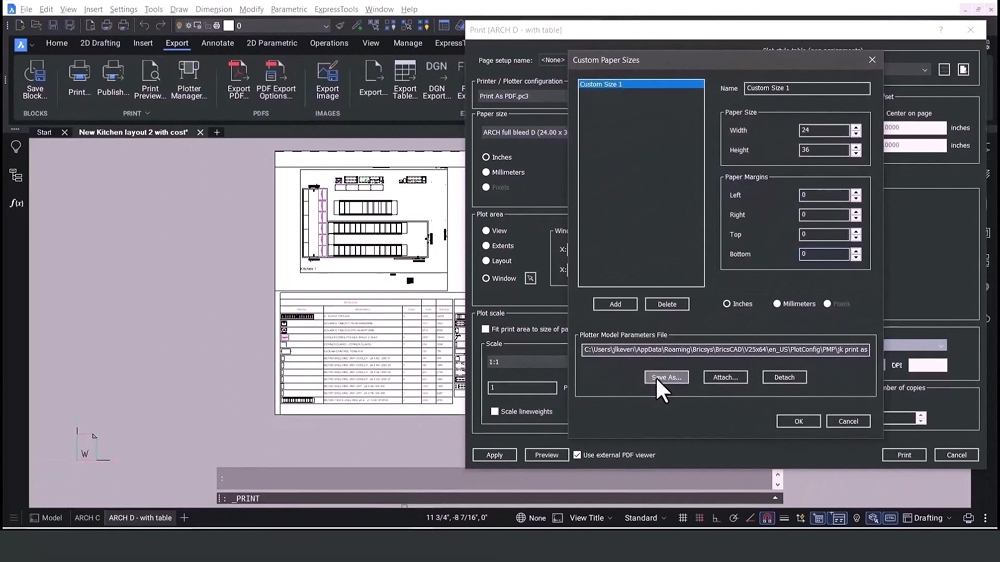Enable Scale lineweights checkbox
Image resolution: width=1000 pixels, height=562 pixels.
[x=494, y=411]
